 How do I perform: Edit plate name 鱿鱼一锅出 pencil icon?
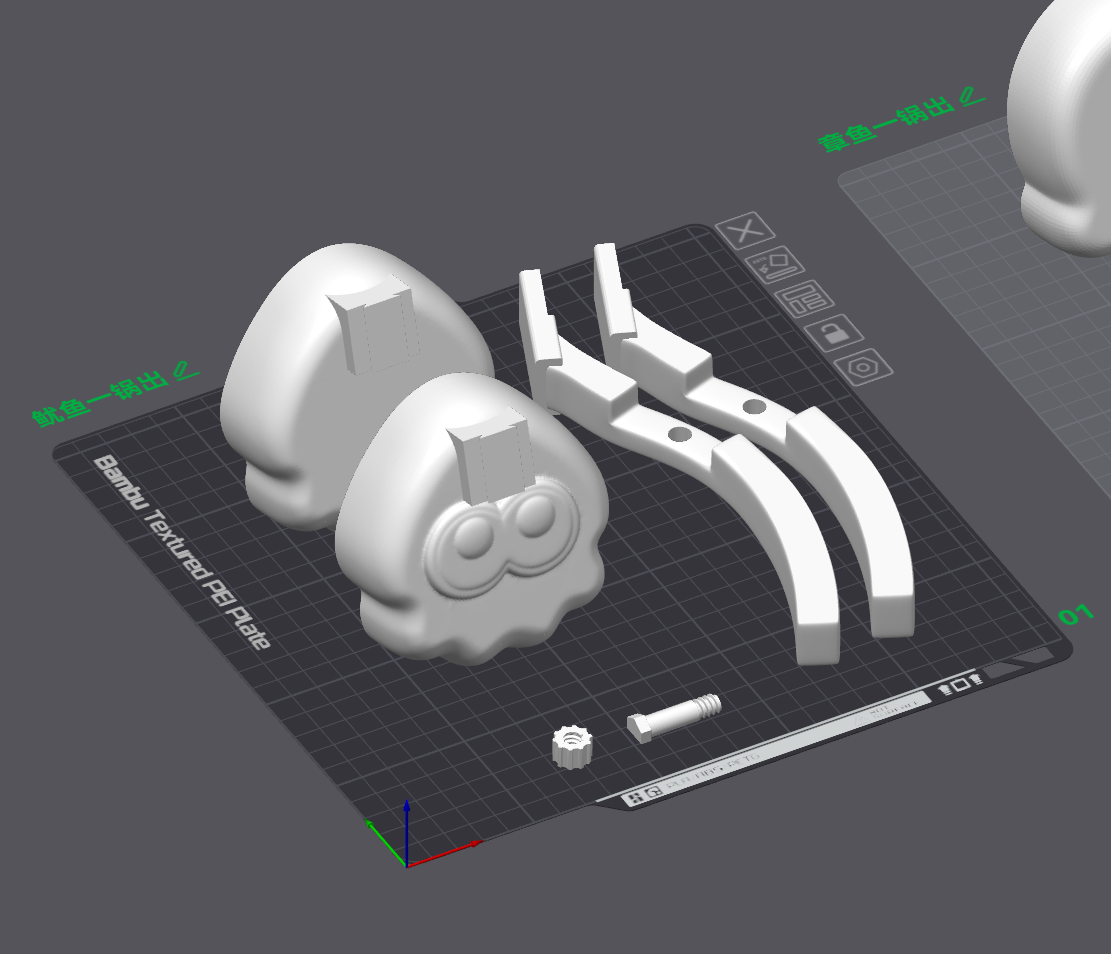click(186, 371)
